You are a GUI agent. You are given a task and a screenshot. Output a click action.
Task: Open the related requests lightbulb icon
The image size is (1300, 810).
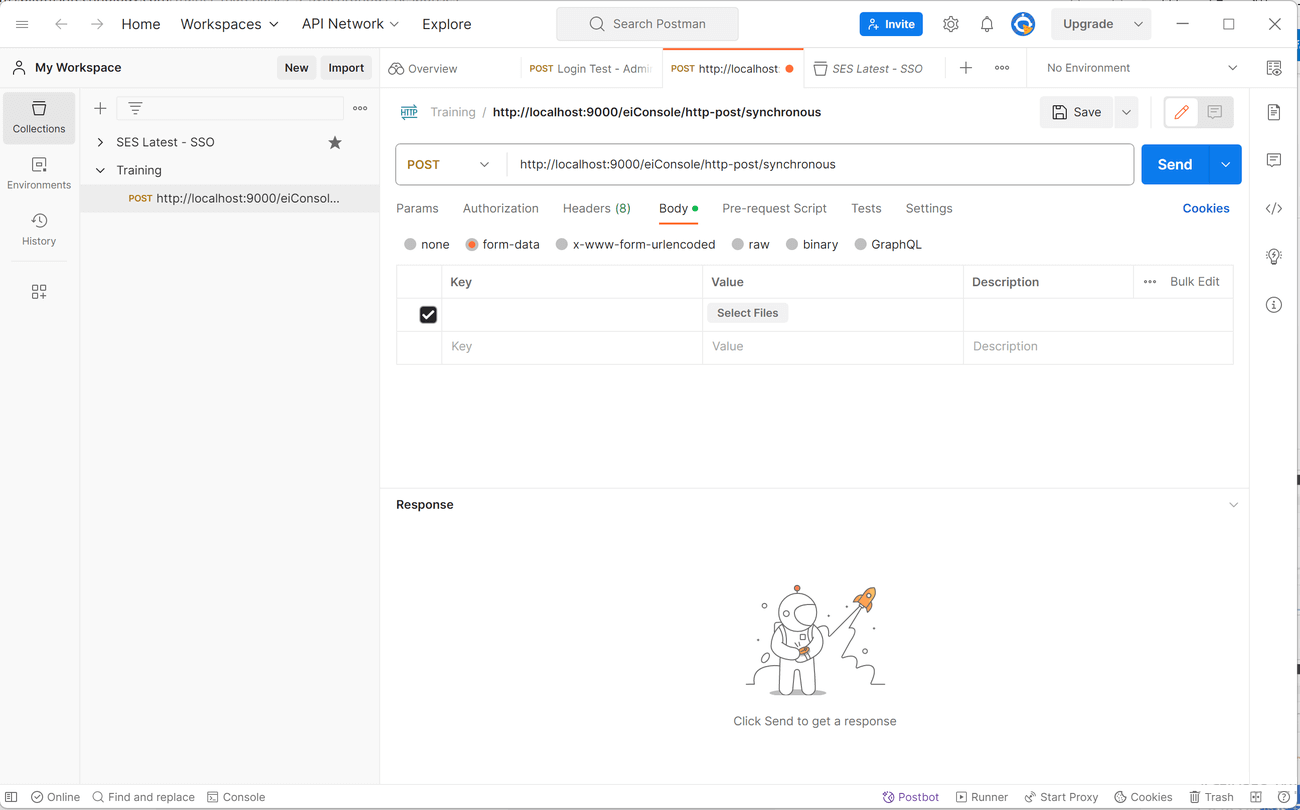[x=1274, y=256]
